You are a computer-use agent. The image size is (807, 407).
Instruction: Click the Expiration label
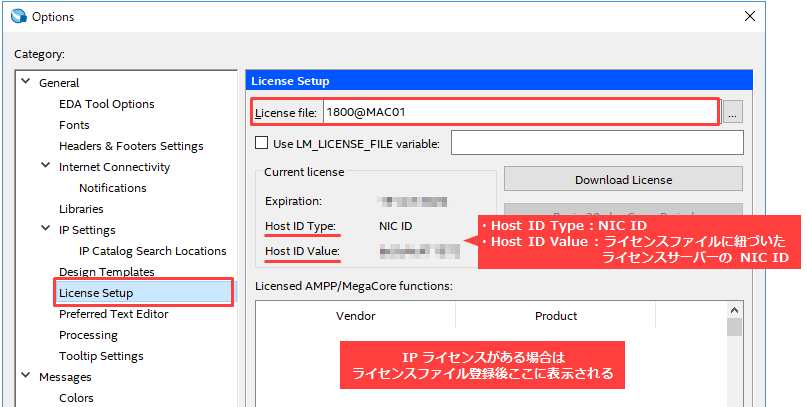point(293,201)
